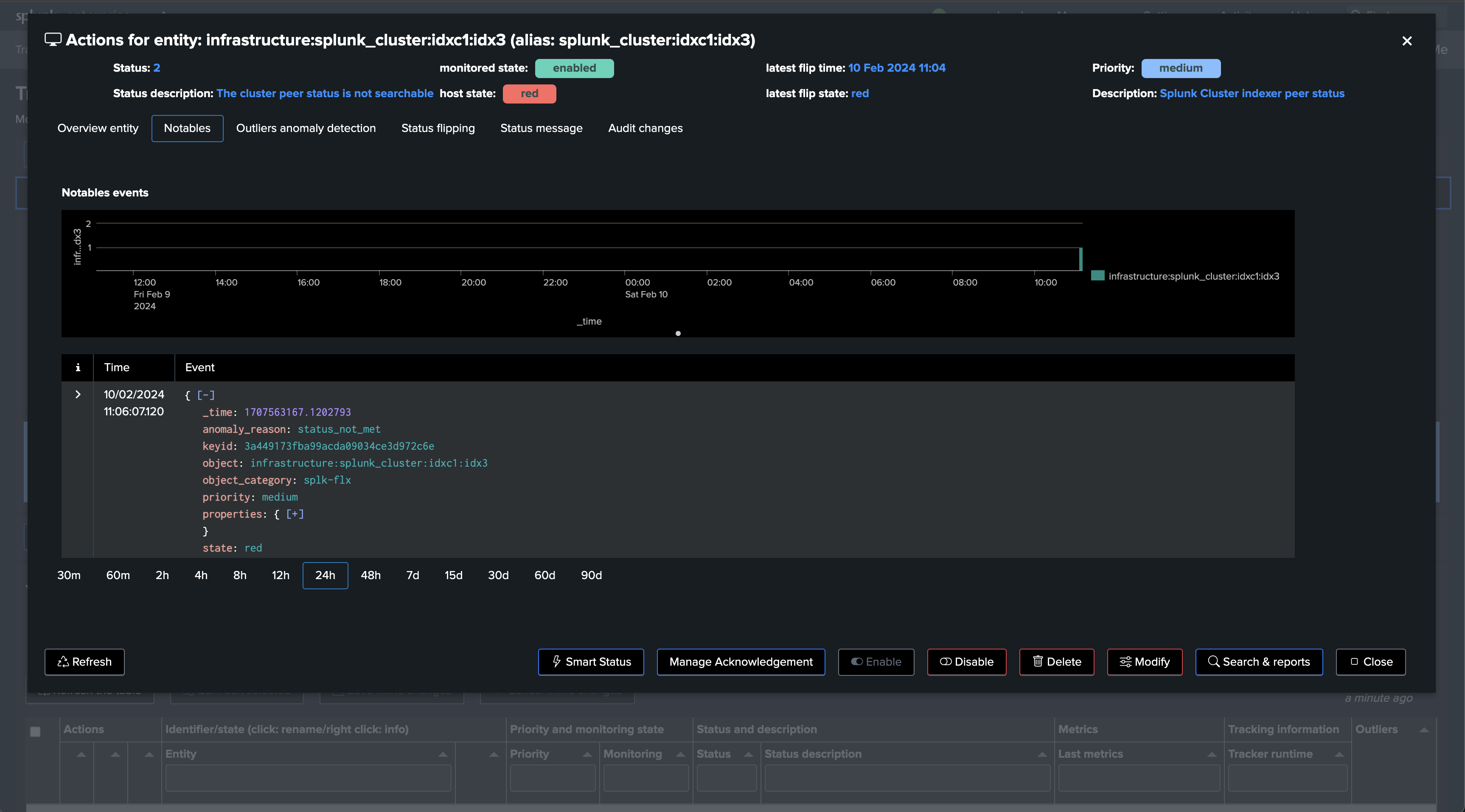This screenshot has height=812, width=1465.
Task: Expand the 10/02/2024 event row chevron
Action: [78, 394]
